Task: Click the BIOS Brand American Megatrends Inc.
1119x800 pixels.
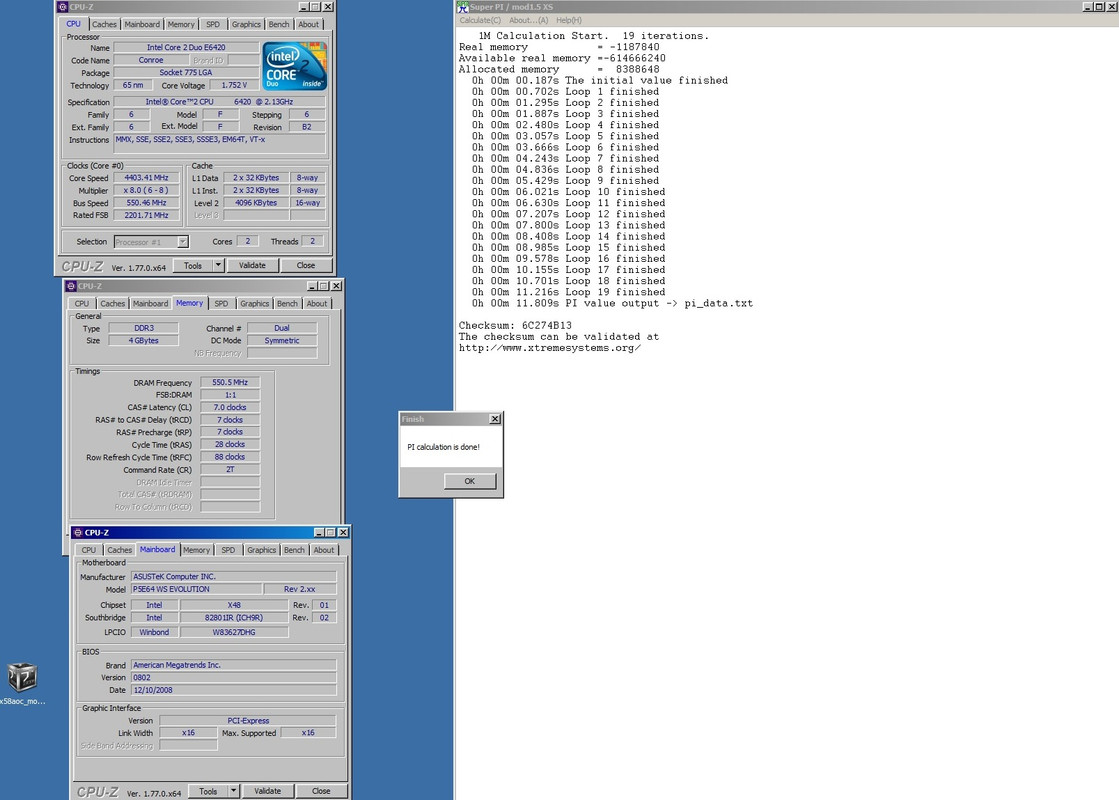Action: (x=233, y=665)
